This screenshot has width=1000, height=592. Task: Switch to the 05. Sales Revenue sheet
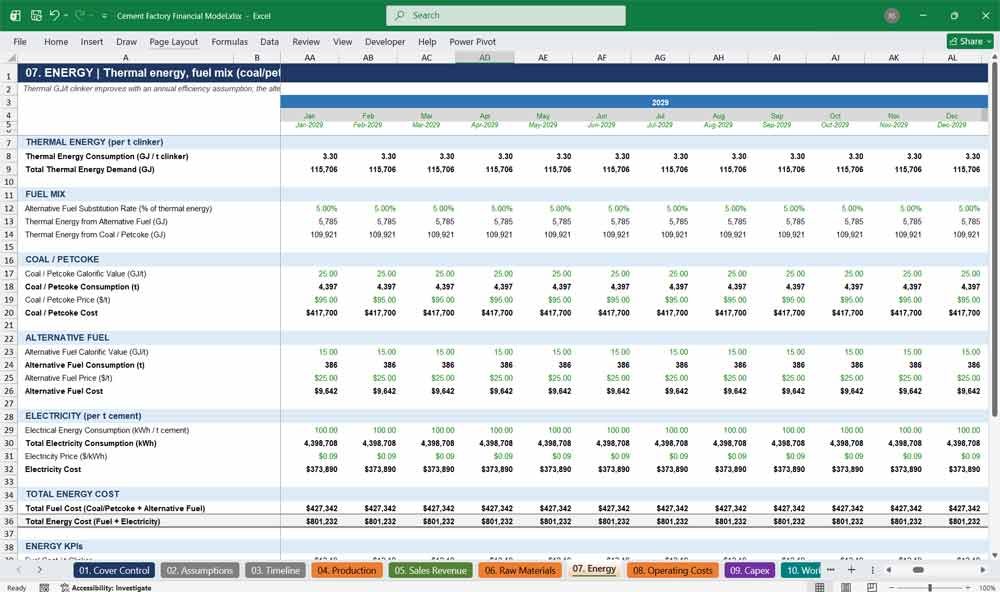pos(430,570)
